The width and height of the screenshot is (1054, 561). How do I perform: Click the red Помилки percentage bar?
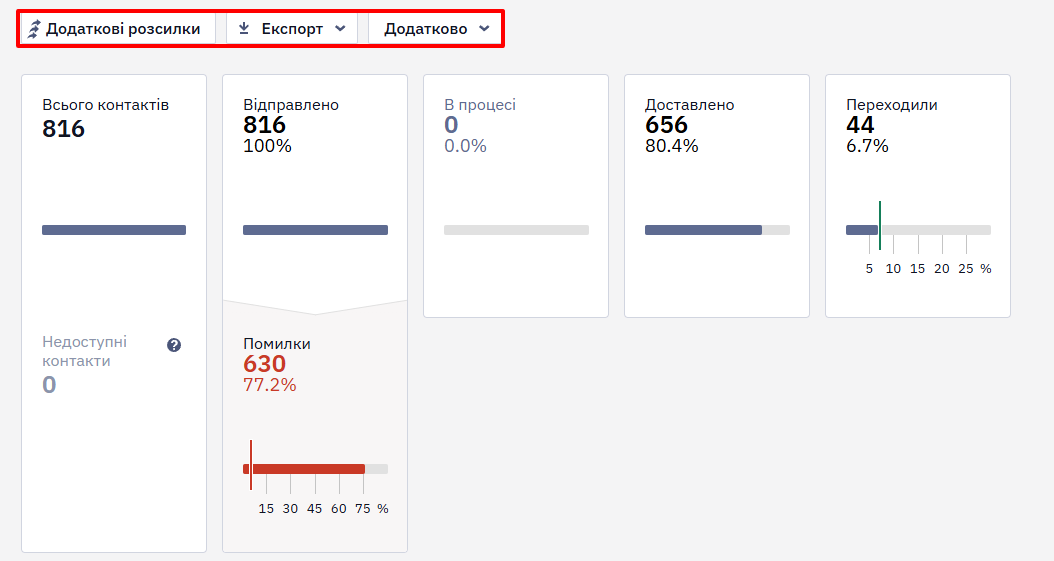click(x=315, y=469)
